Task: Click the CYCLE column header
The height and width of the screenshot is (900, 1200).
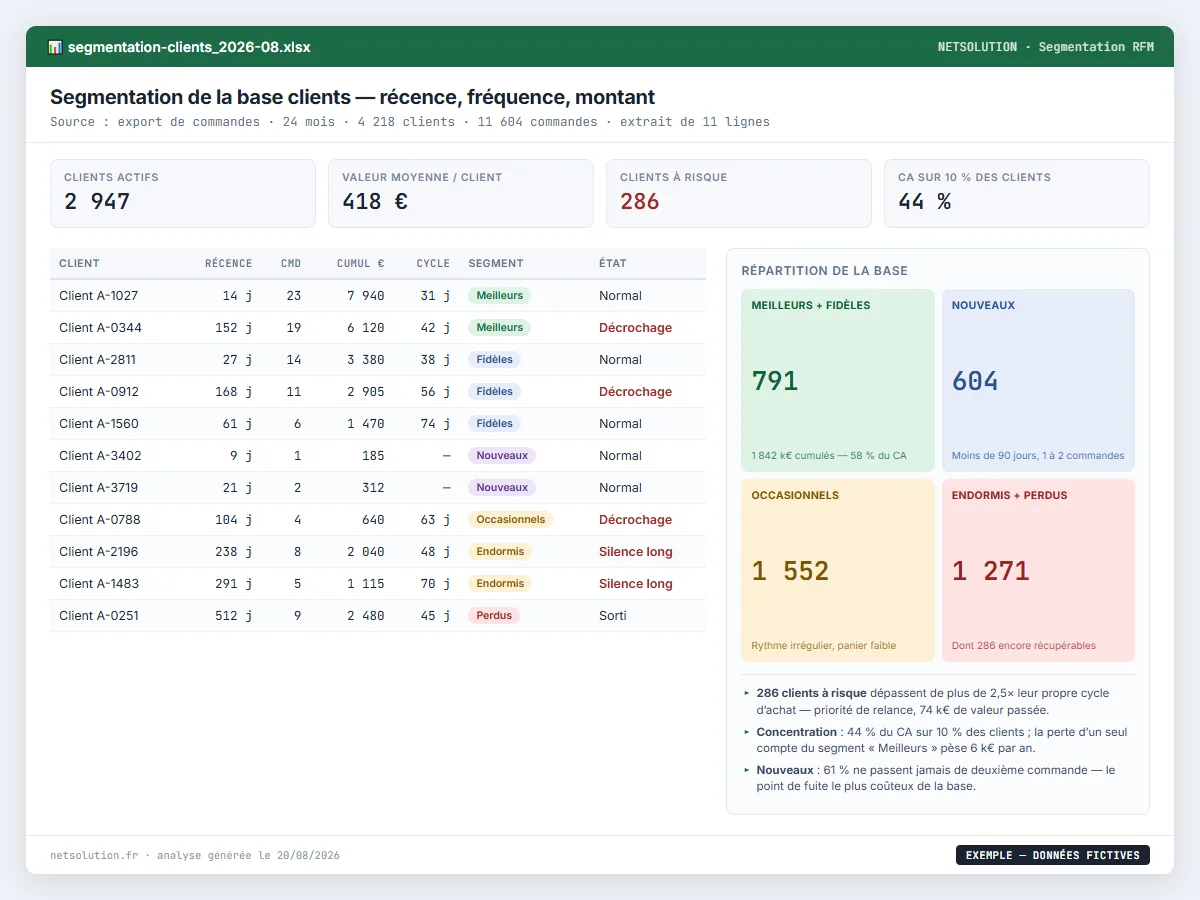Action: (433, 264)
